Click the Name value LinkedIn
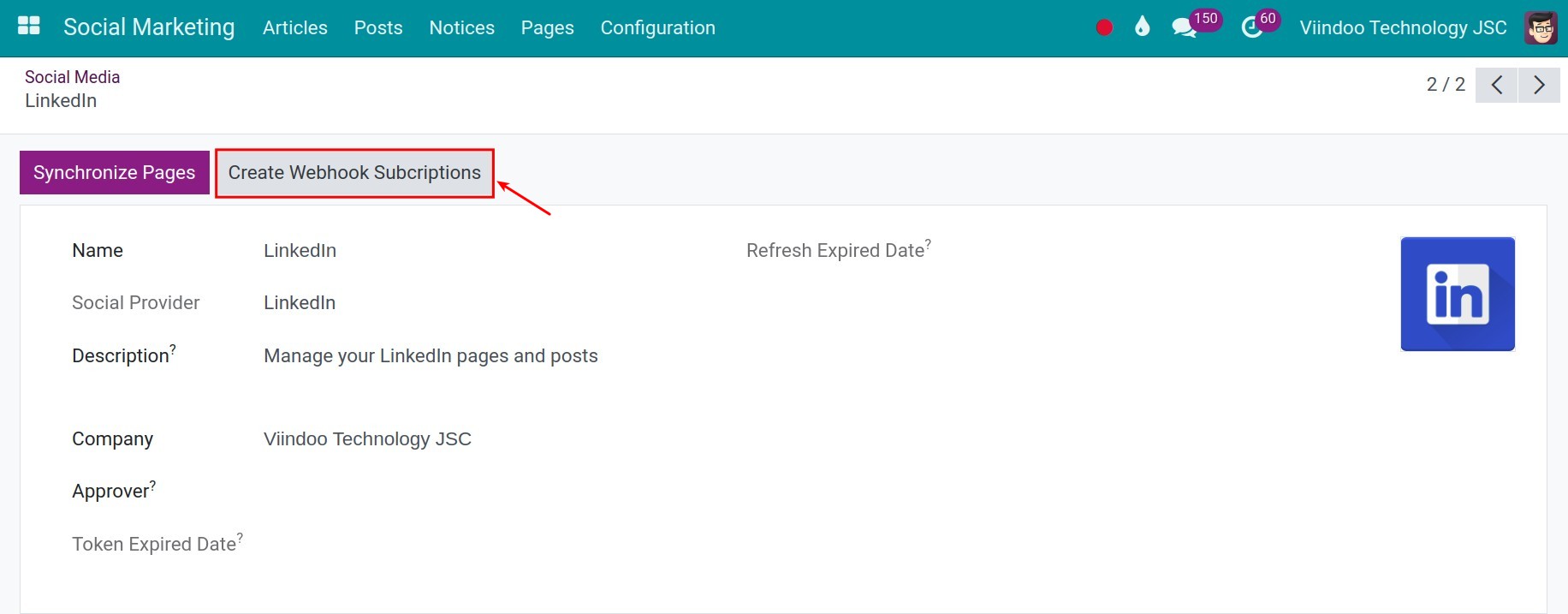1568x614 pixels. (x=300, y=250)
